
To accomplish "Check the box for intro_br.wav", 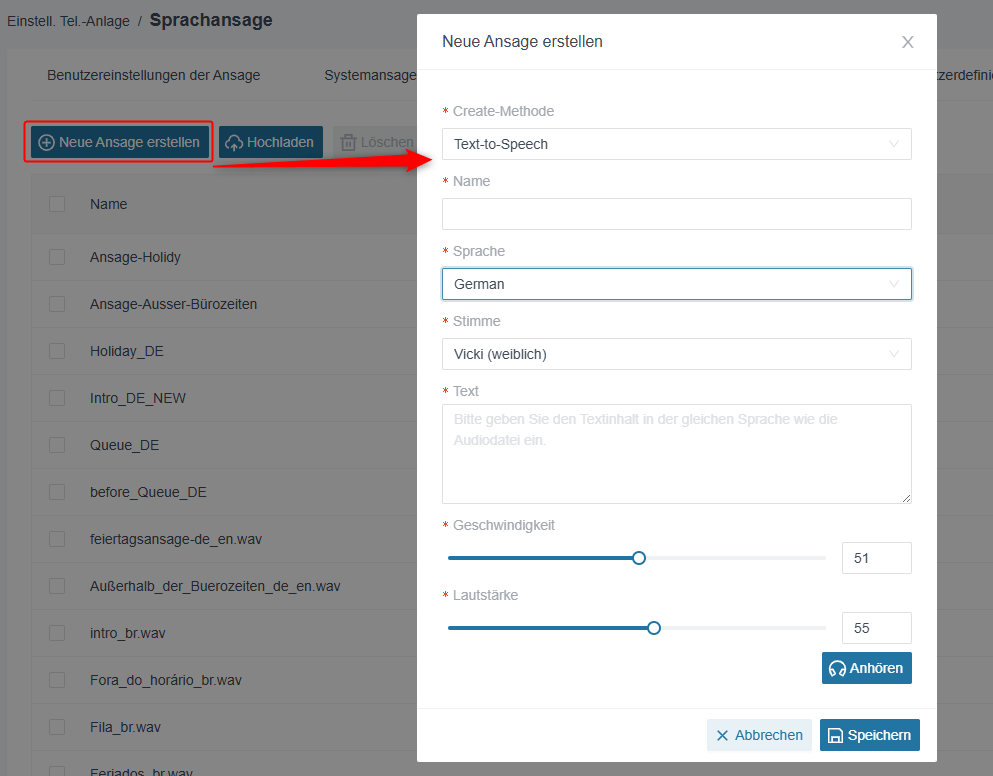I will 57,633.
